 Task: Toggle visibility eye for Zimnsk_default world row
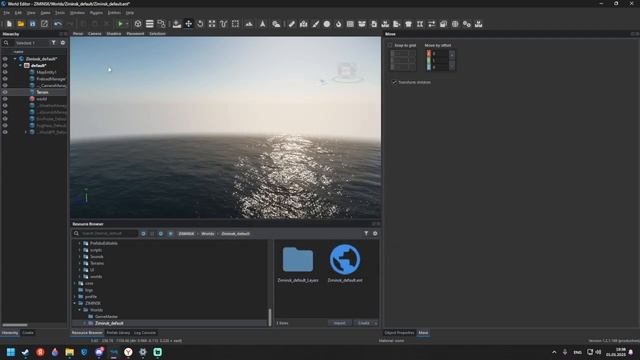click(x=5, y=59)
